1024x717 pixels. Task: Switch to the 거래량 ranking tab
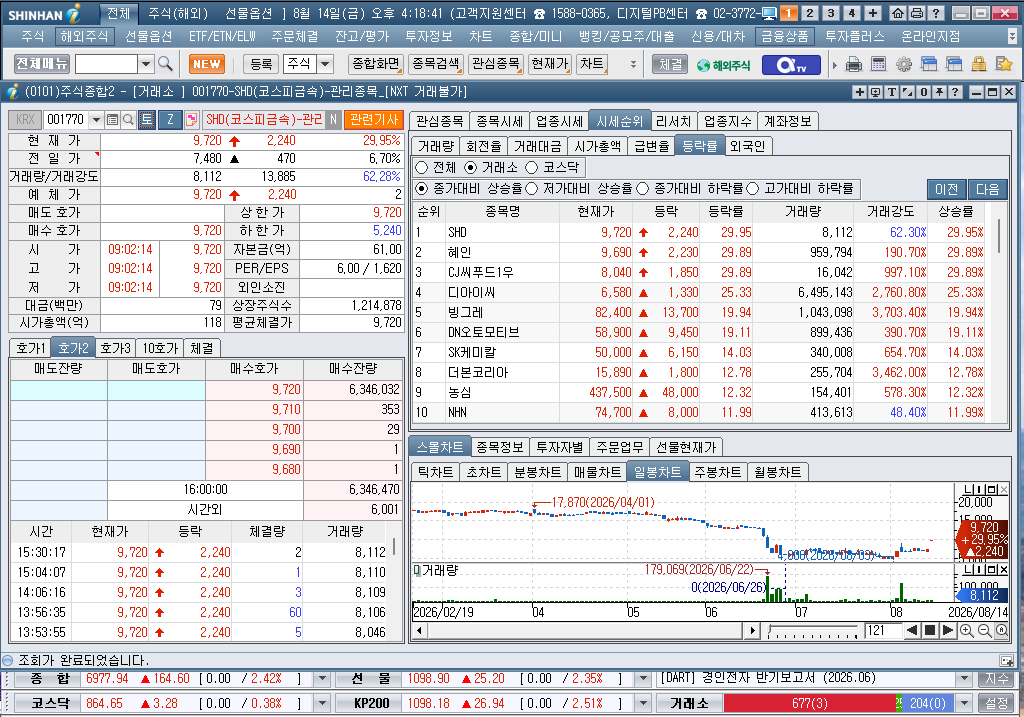[x=436, y=146]
